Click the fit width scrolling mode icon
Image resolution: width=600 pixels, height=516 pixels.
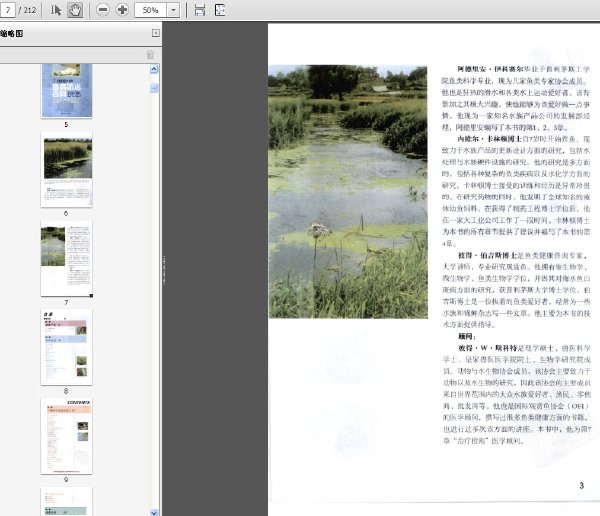click(200, 10)
